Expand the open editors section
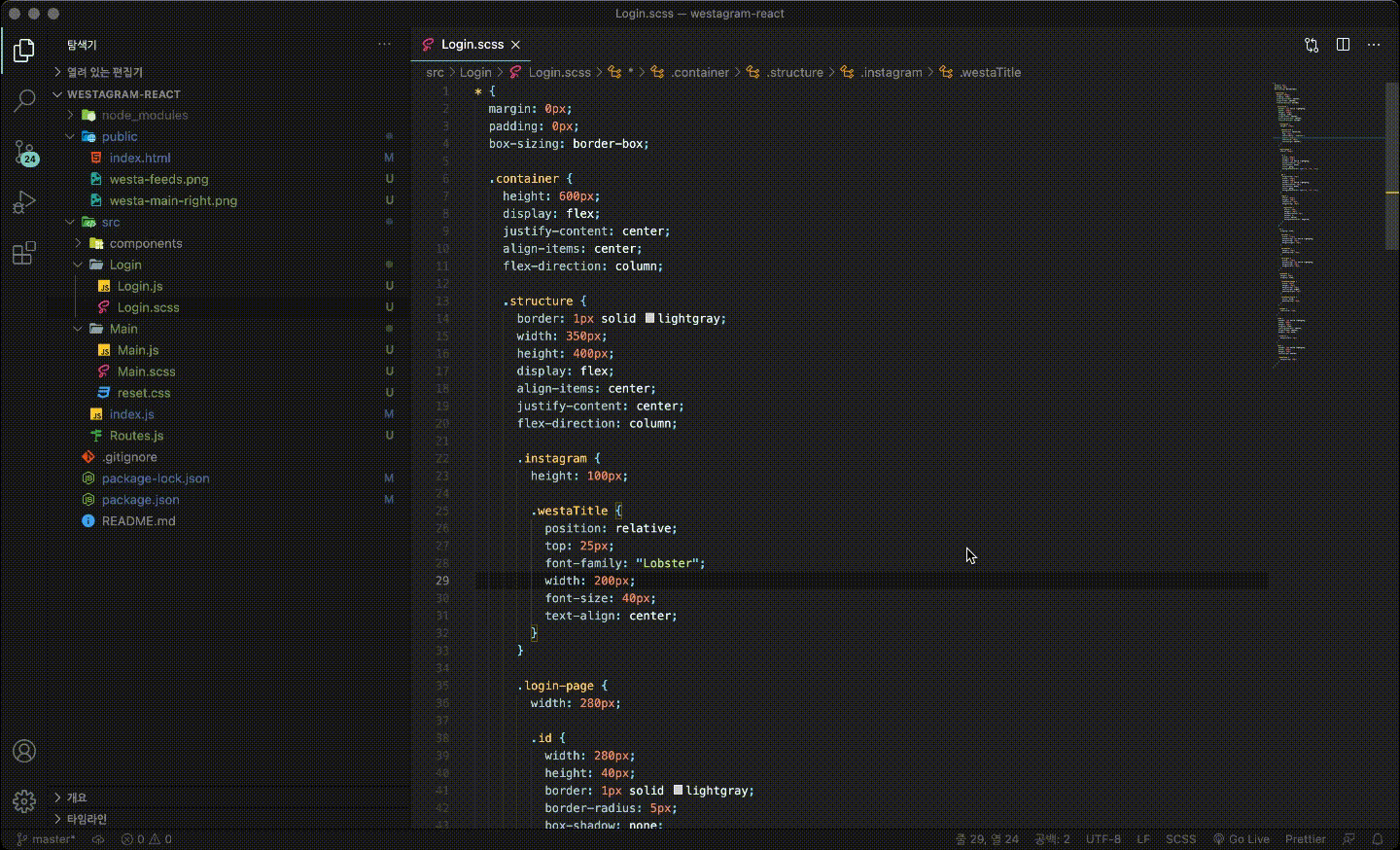This screenshot has width=1400, height=850. click(228, 72)
